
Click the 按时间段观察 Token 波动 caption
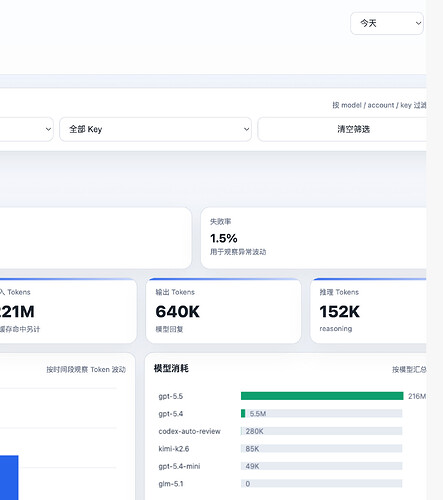tap(86, 369)
